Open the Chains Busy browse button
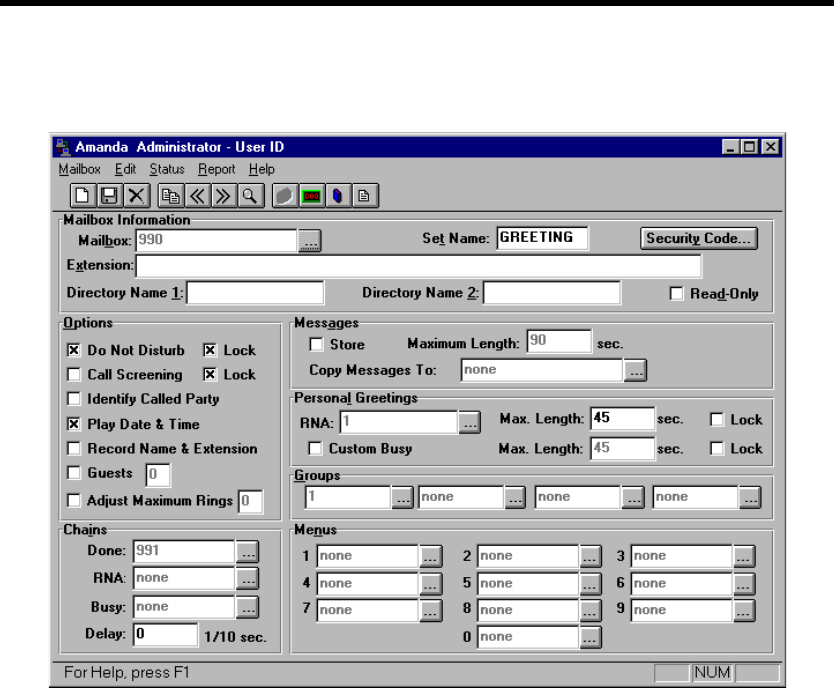Image resolution: width=834 pixels, height=688 pixels. tap(247, 608)
